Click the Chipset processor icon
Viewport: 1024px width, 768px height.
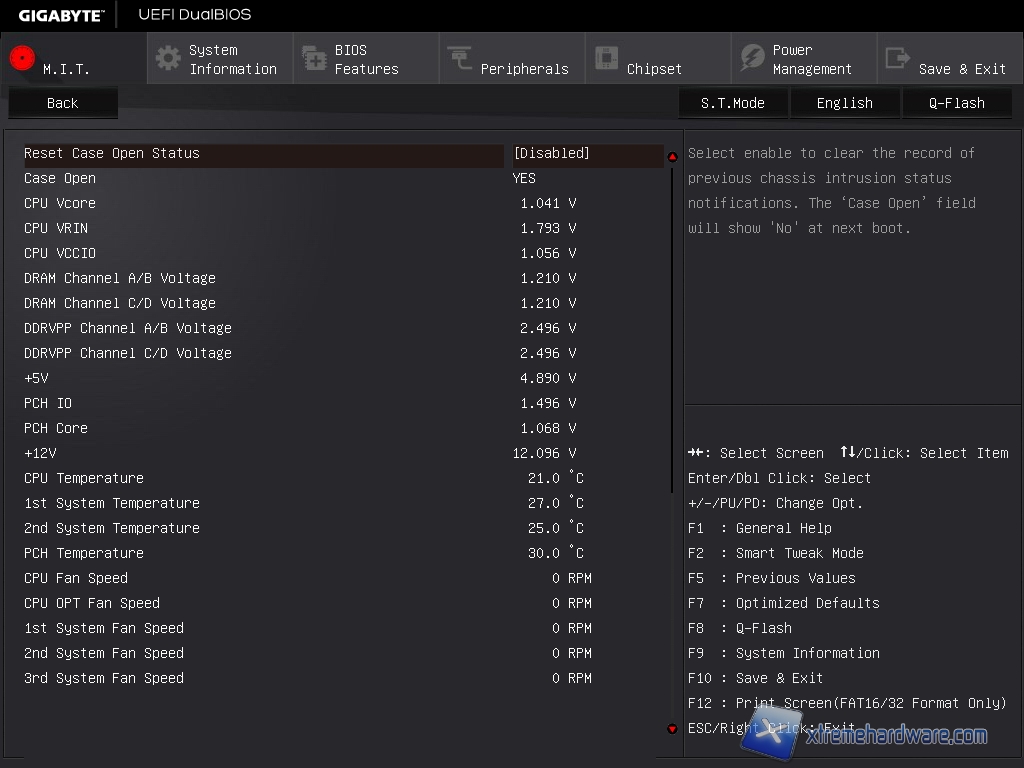(606, 59)
